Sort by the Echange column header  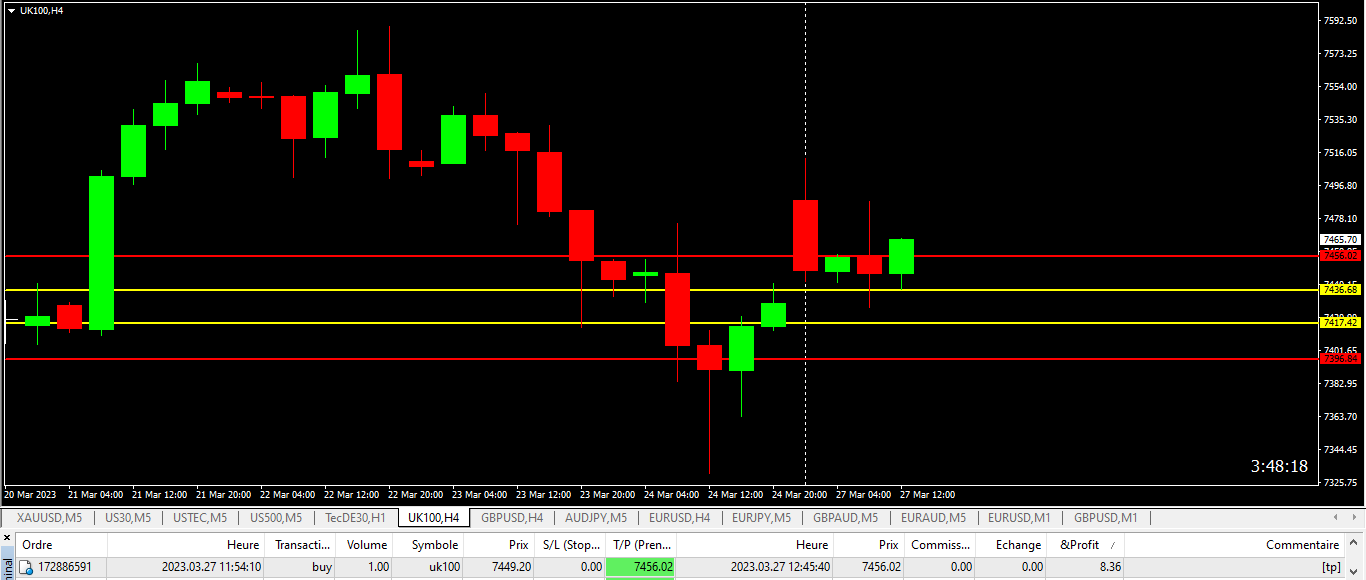point(1011,545)
